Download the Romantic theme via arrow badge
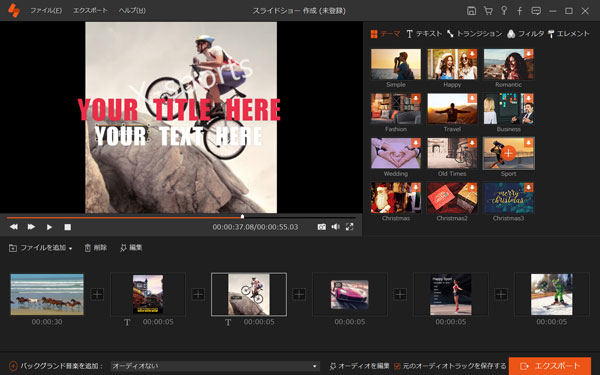The height and width of the screenshot is (375, 600). click(x=528, y=54)
